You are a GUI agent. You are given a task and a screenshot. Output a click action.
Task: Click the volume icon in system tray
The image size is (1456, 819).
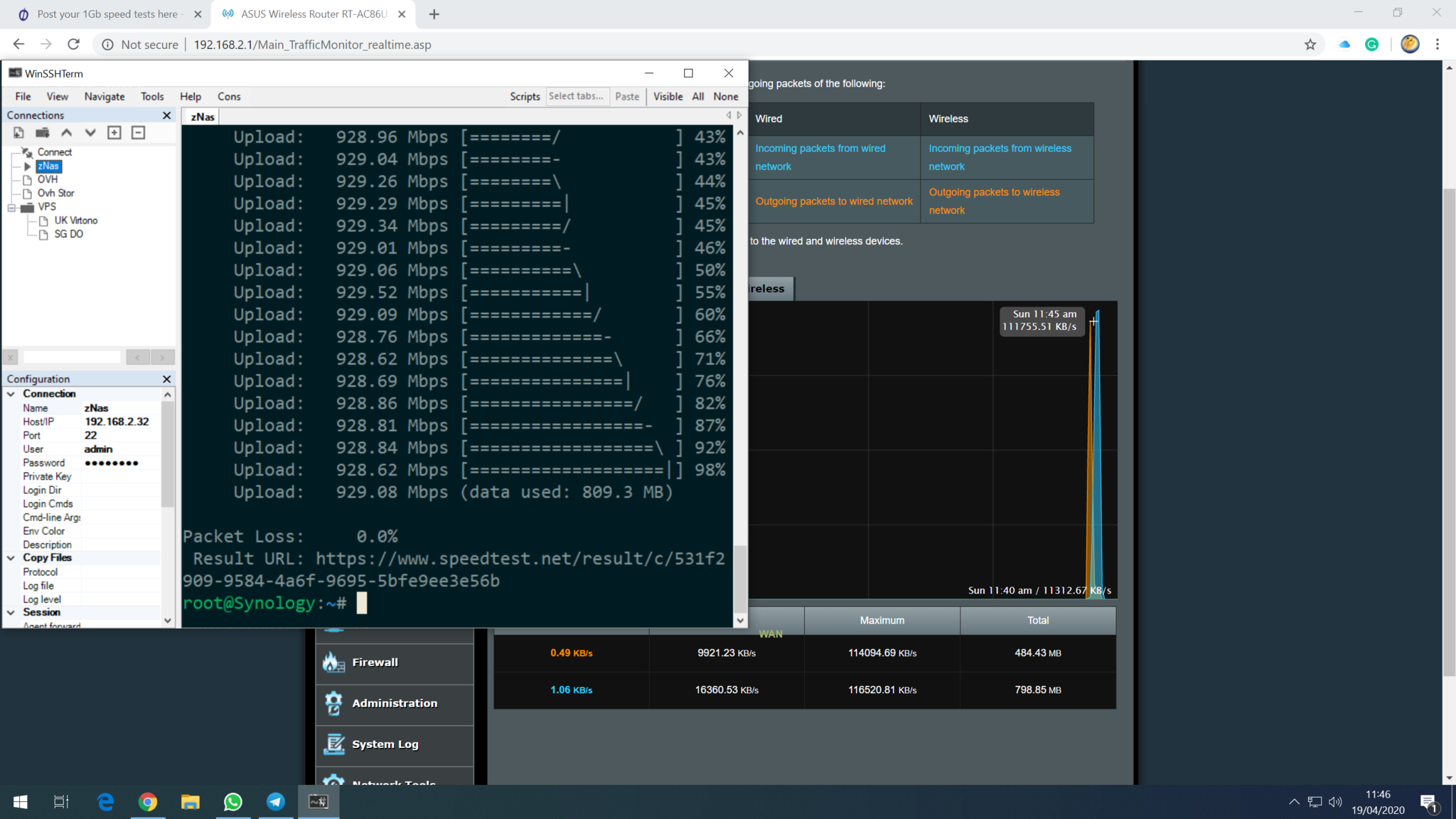pyautogui.click(x=1336, y=802)
